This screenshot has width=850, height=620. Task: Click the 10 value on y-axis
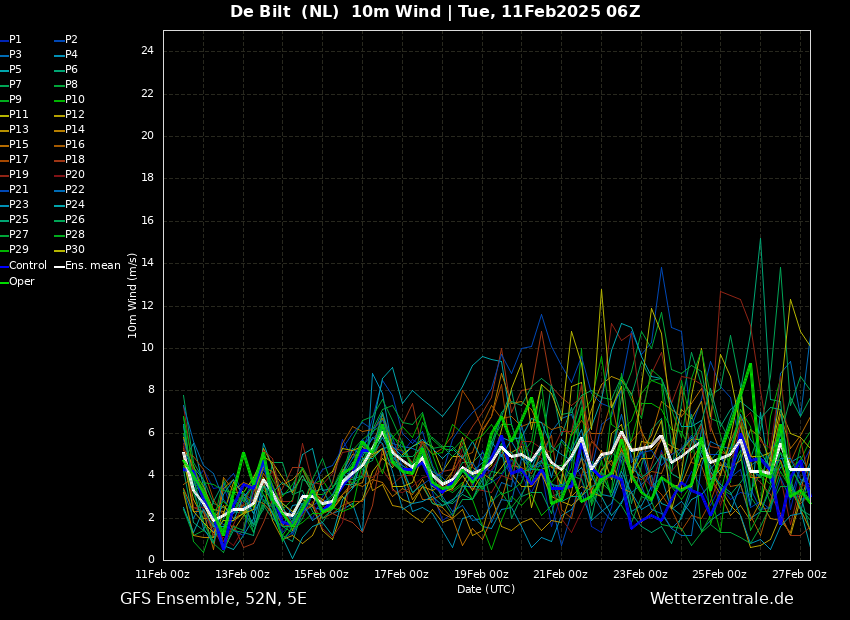coord(147,348)
